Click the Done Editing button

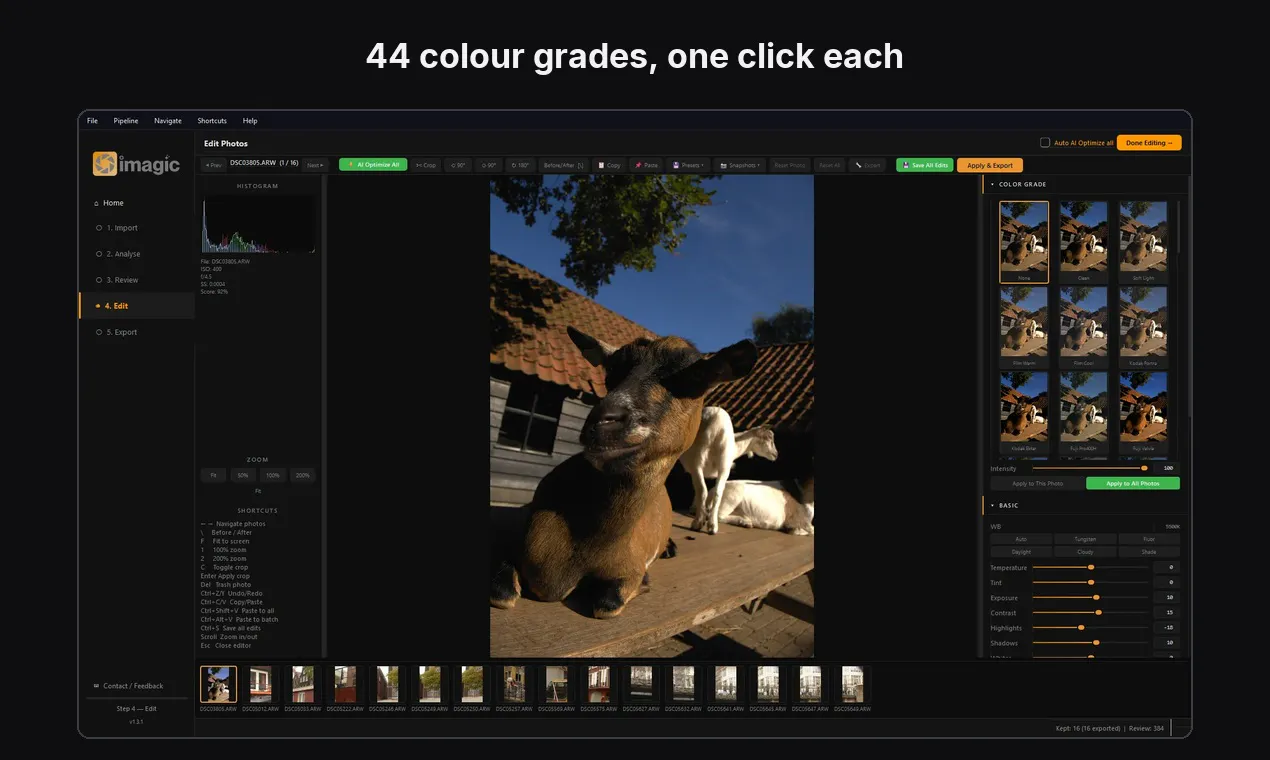click(x=1149, y=143)
